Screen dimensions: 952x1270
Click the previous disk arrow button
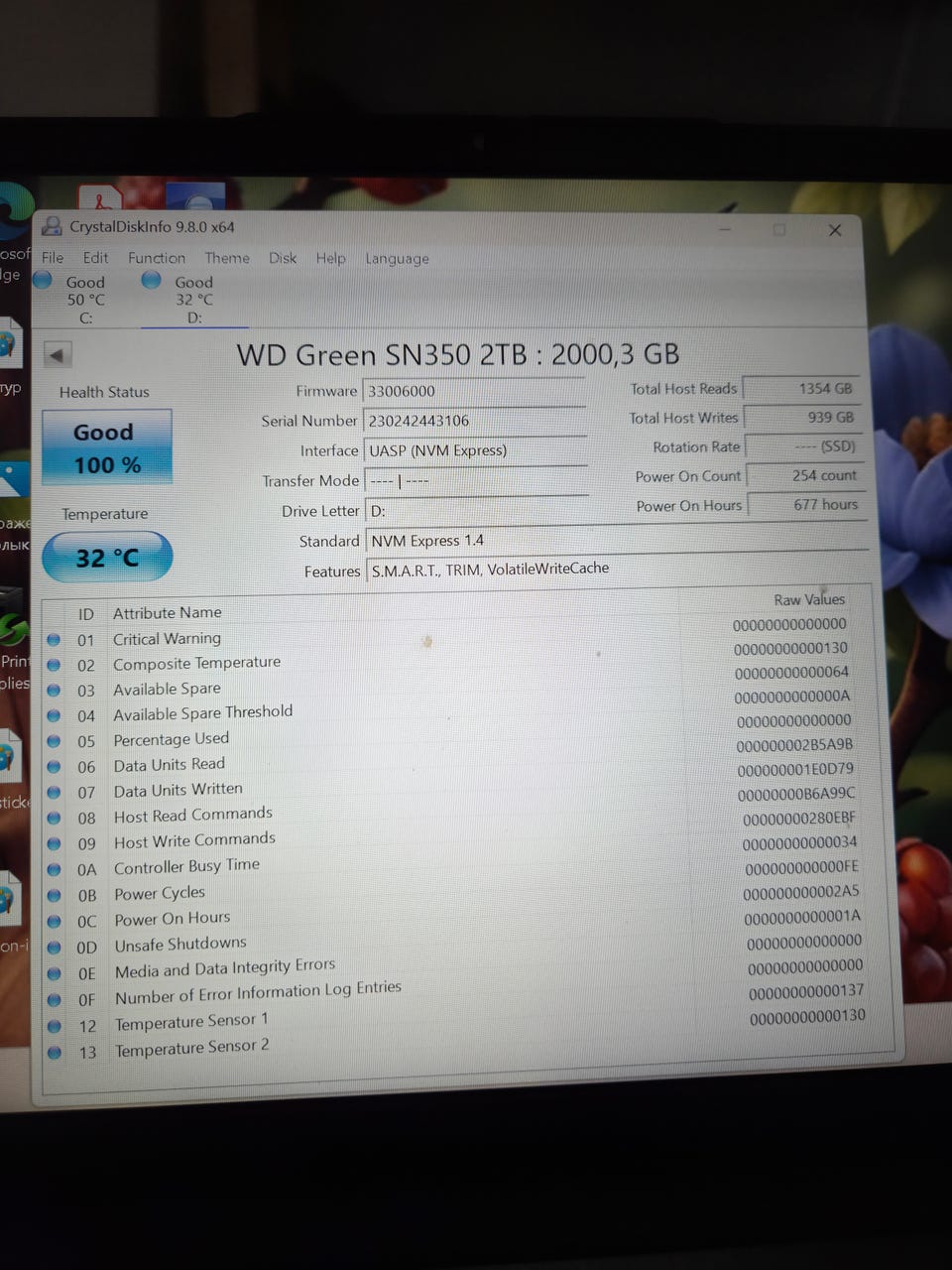[x=58, y=355]
